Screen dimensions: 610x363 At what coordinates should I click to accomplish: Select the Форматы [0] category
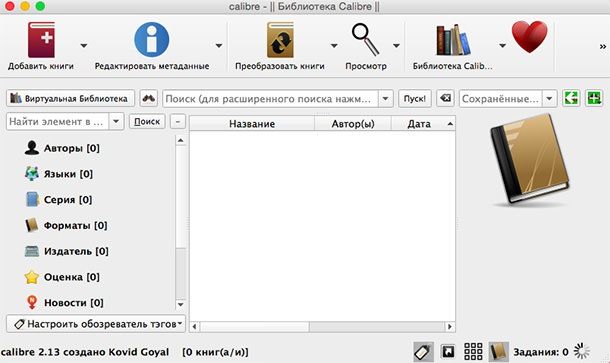66,225
